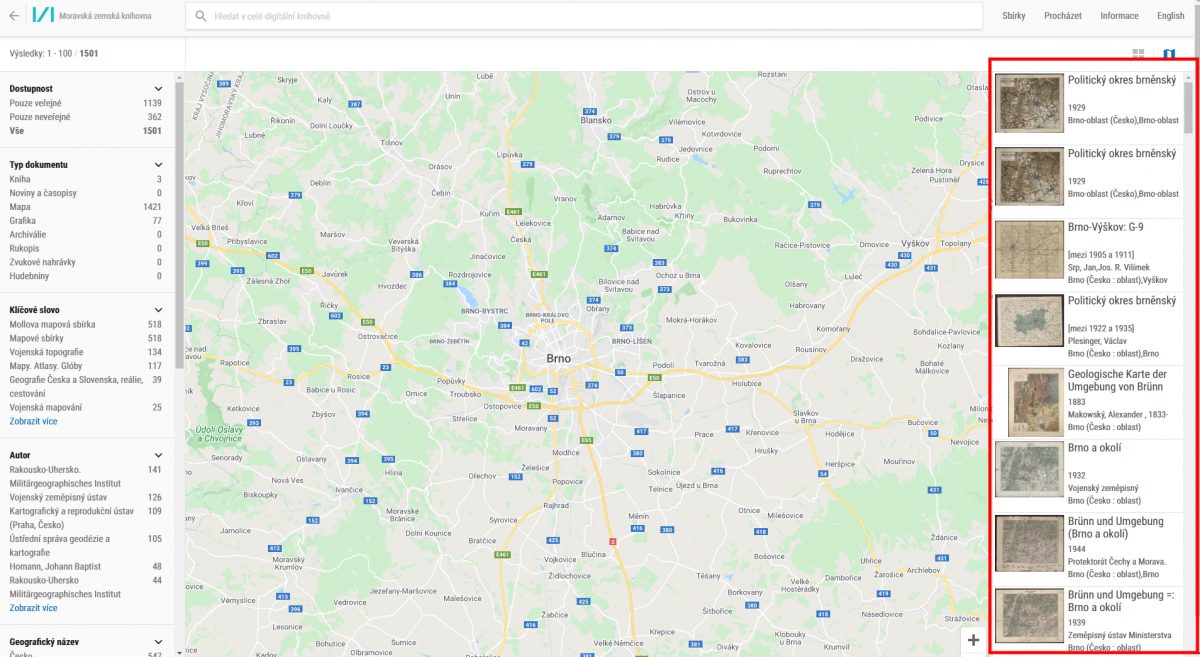Open the Informace menu item
Image resolution: width=1200 pixels, height=657 pixels.
click(x=1119, y=16)
